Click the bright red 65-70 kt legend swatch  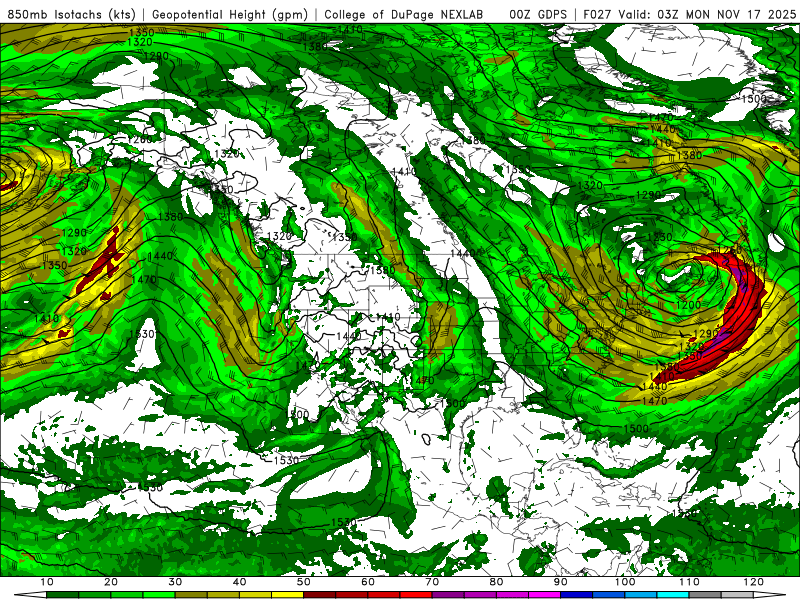click(x=416, y=595)
